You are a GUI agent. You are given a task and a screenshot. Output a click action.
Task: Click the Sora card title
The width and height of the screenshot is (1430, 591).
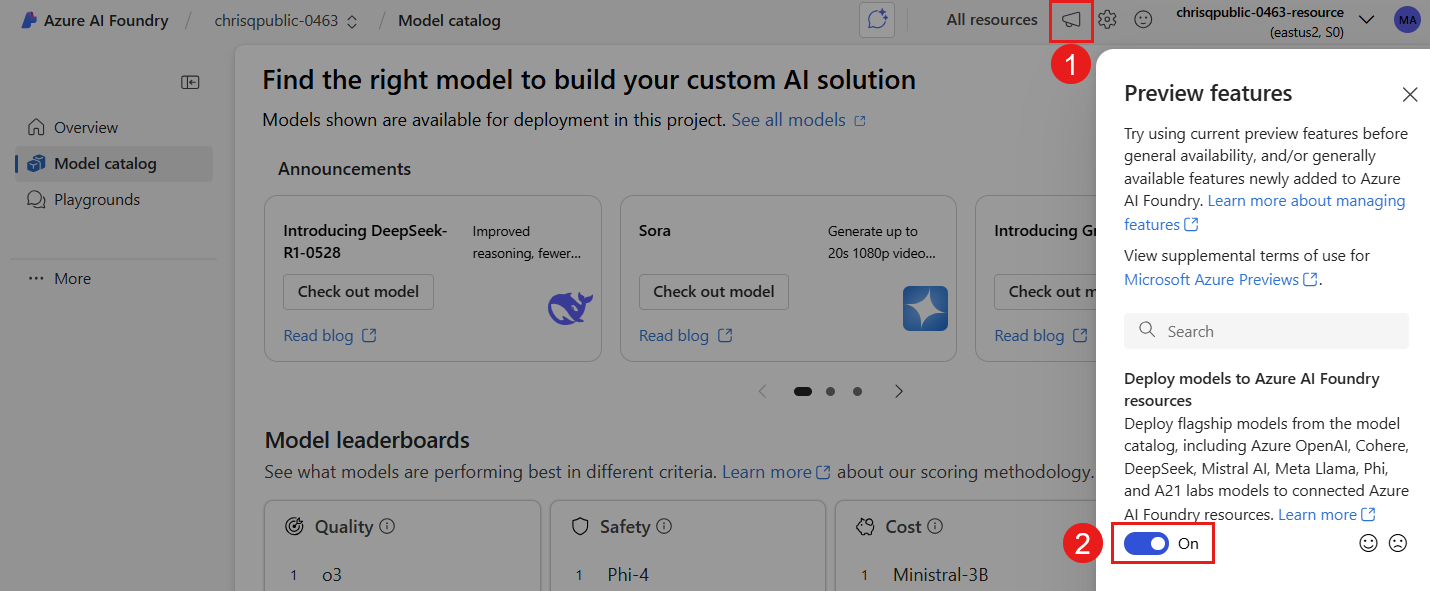655,231
